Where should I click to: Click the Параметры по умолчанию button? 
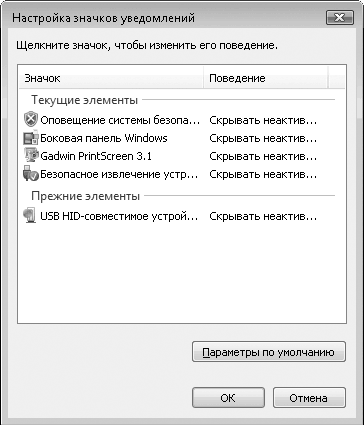pyautogui.click(x=269, y=352)
